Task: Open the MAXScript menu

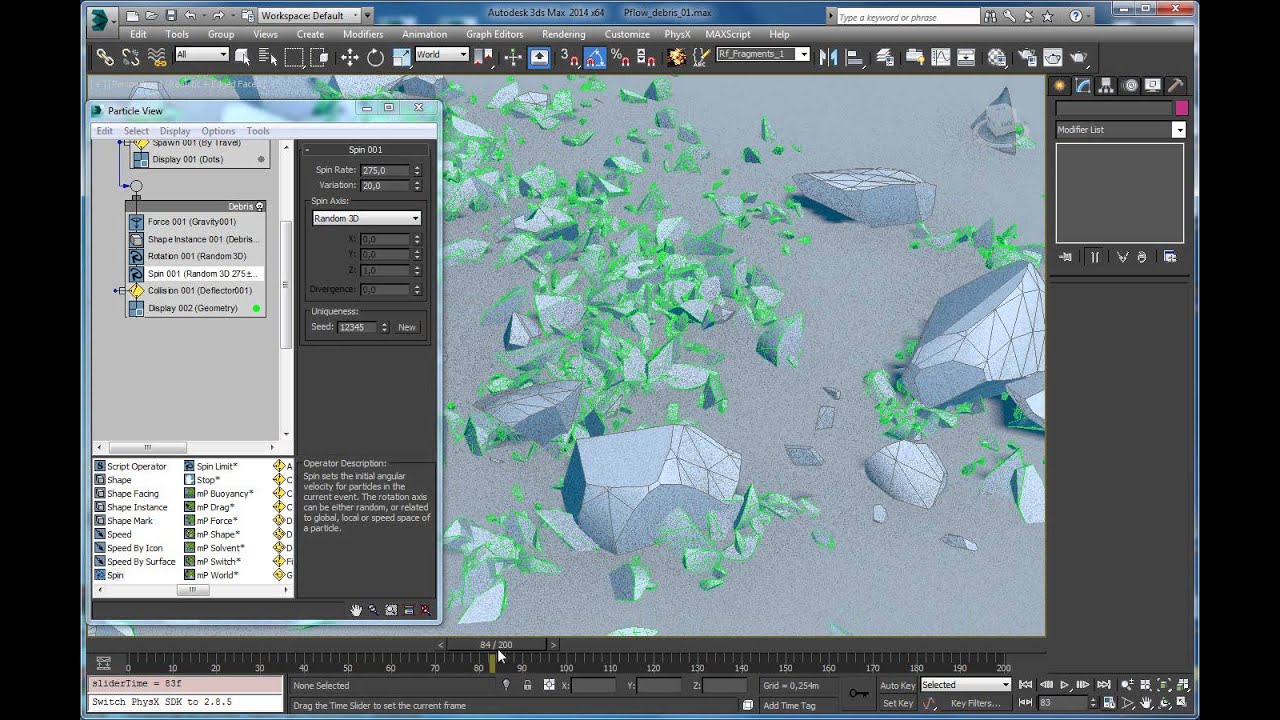Action: pyautogui.click(x=727, y=34)
